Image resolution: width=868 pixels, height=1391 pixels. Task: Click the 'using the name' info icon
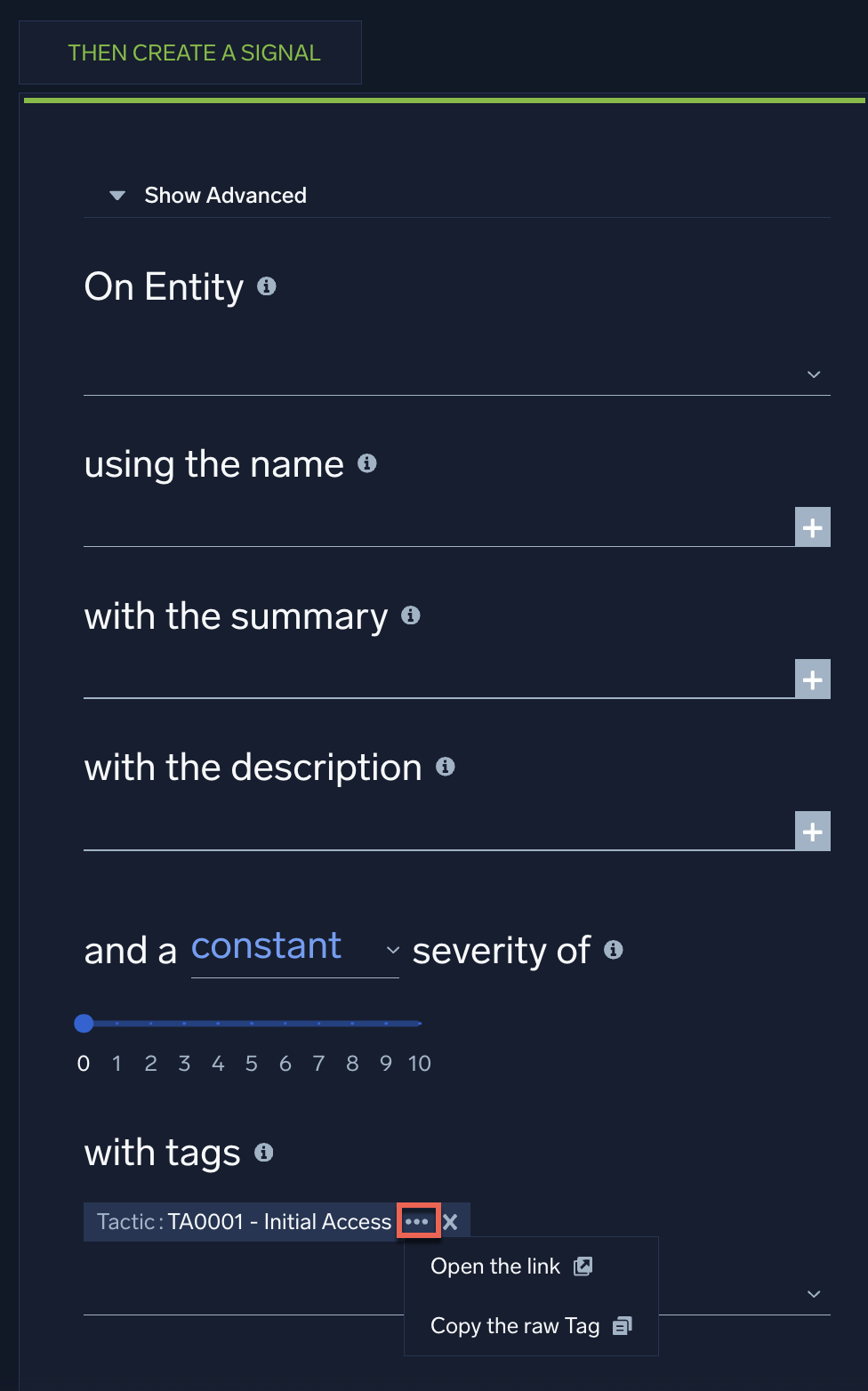[368, 463]
